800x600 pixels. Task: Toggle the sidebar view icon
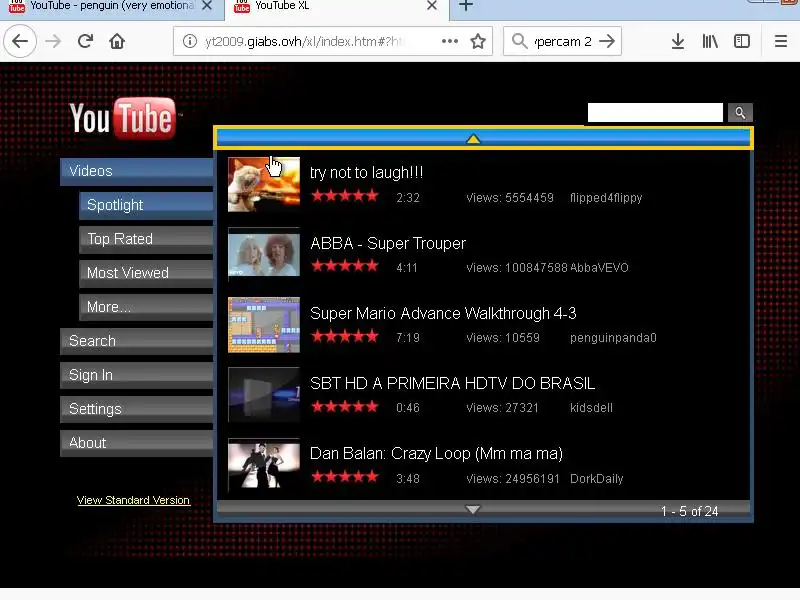(742, 41)
